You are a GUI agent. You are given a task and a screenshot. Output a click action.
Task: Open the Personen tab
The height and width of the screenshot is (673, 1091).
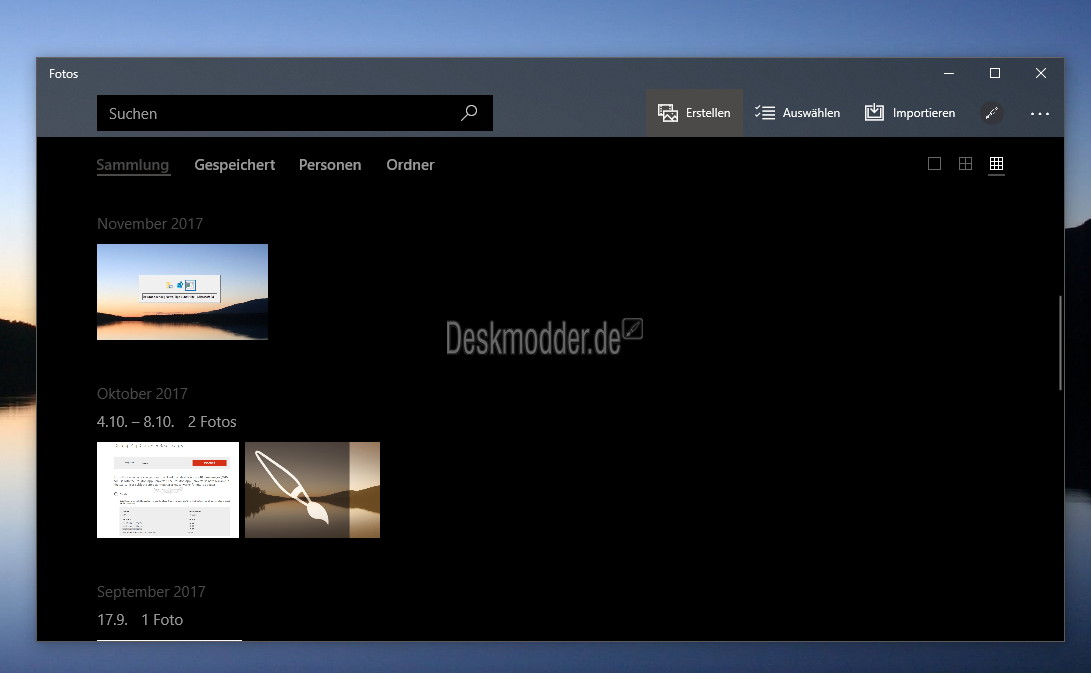(330, 165)
